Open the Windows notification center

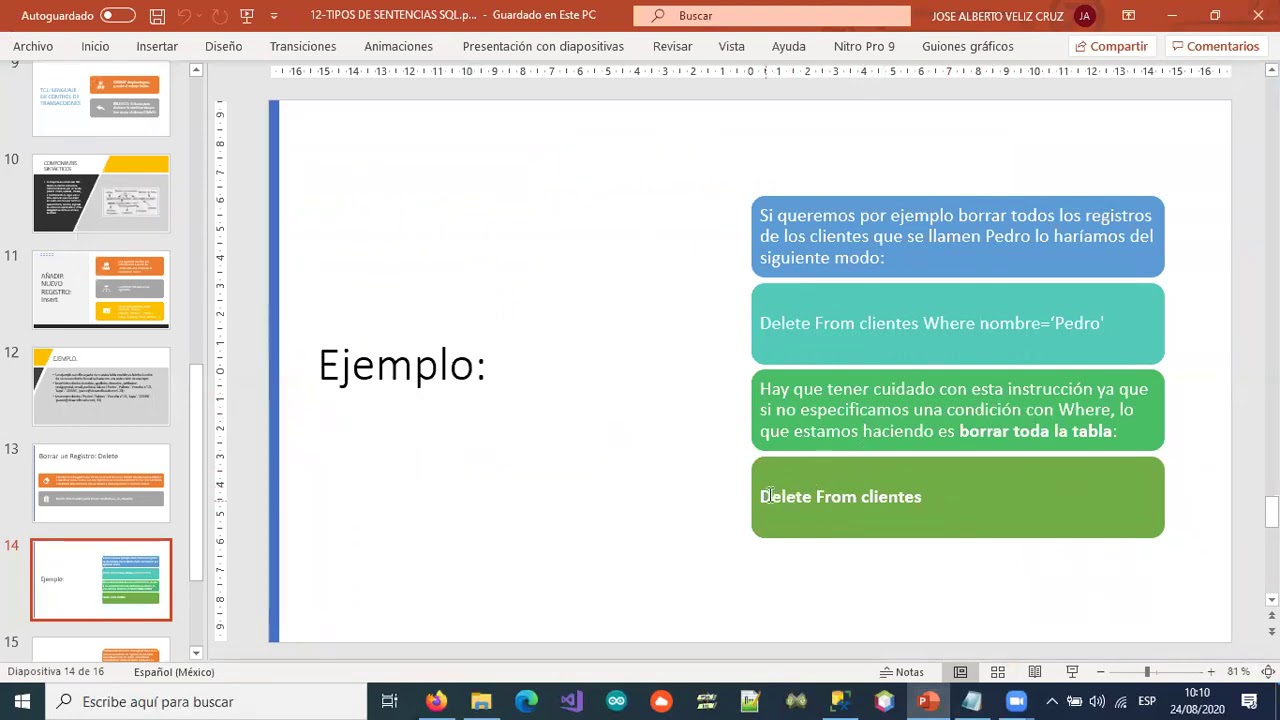[1249, 701]
